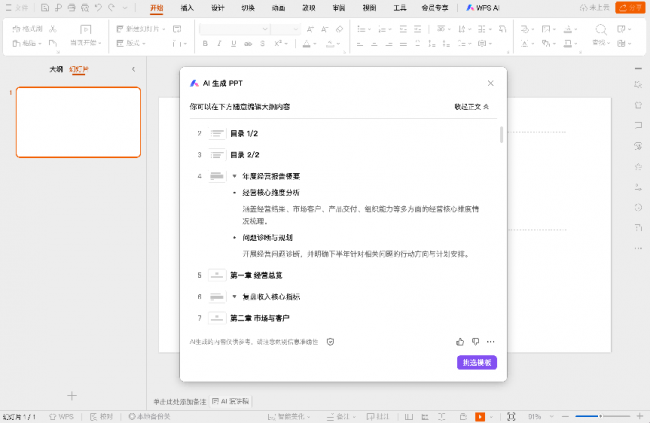Open the WPS AI tab
650x423 pixels.
pyautogui.click(x=483, y=8)
